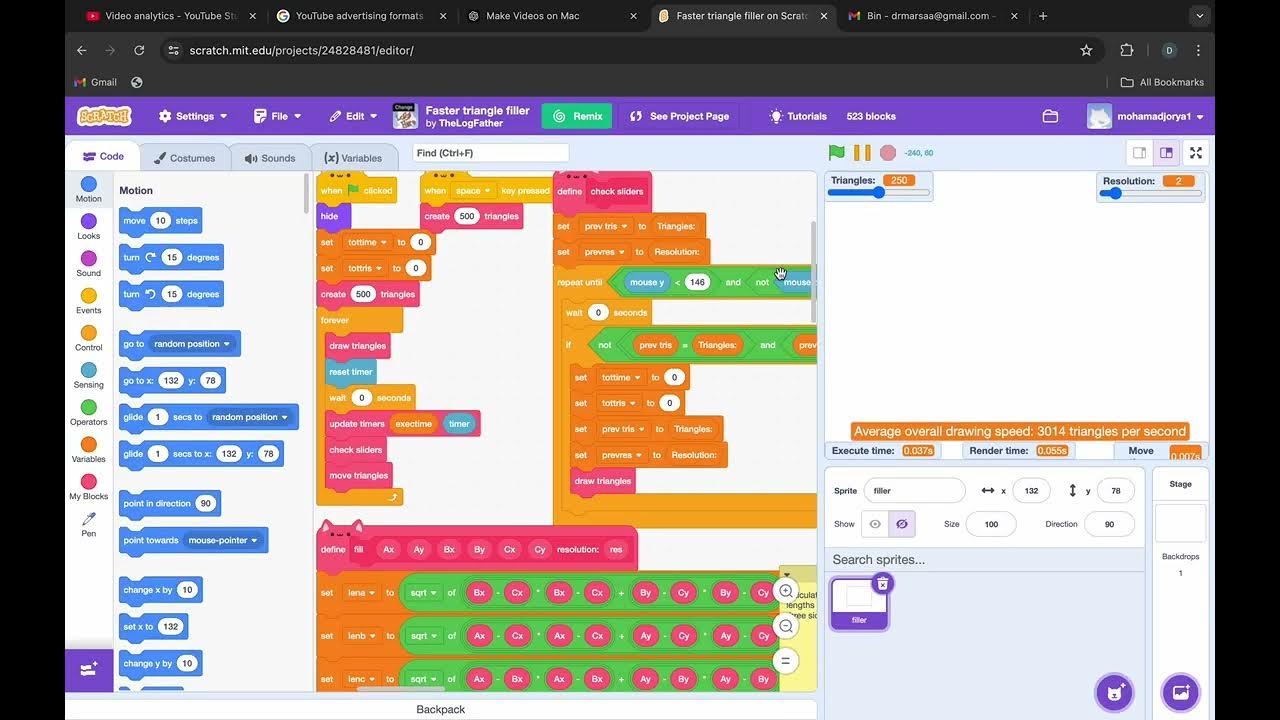Open the Motion block category

click(88, 190)
